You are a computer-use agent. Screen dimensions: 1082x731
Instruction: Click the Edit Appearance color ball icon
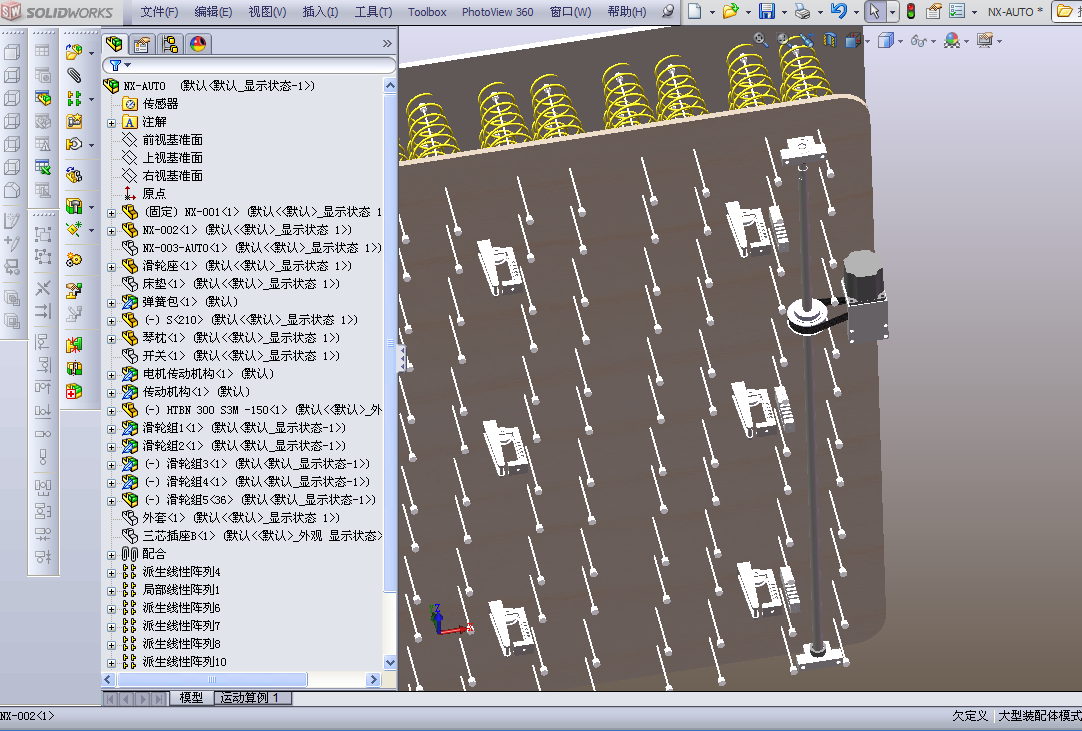pos(952,41)
